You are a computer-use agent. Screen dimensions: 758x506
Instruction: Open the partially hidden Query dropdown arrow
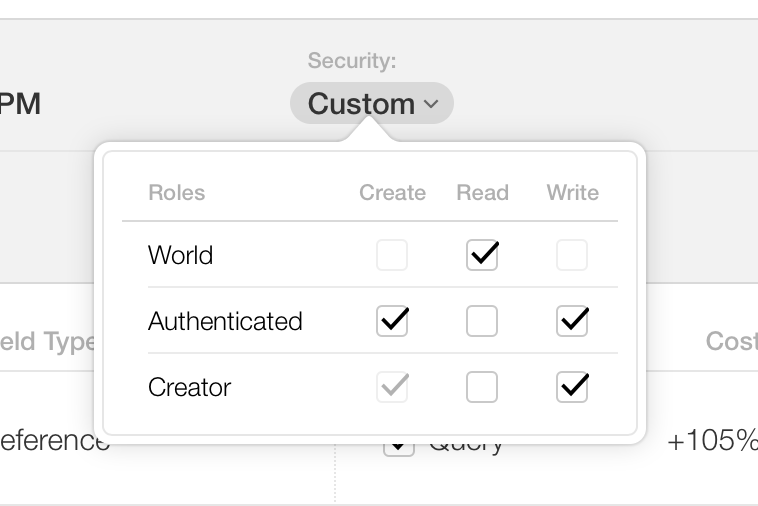click(x=398, y=447)
